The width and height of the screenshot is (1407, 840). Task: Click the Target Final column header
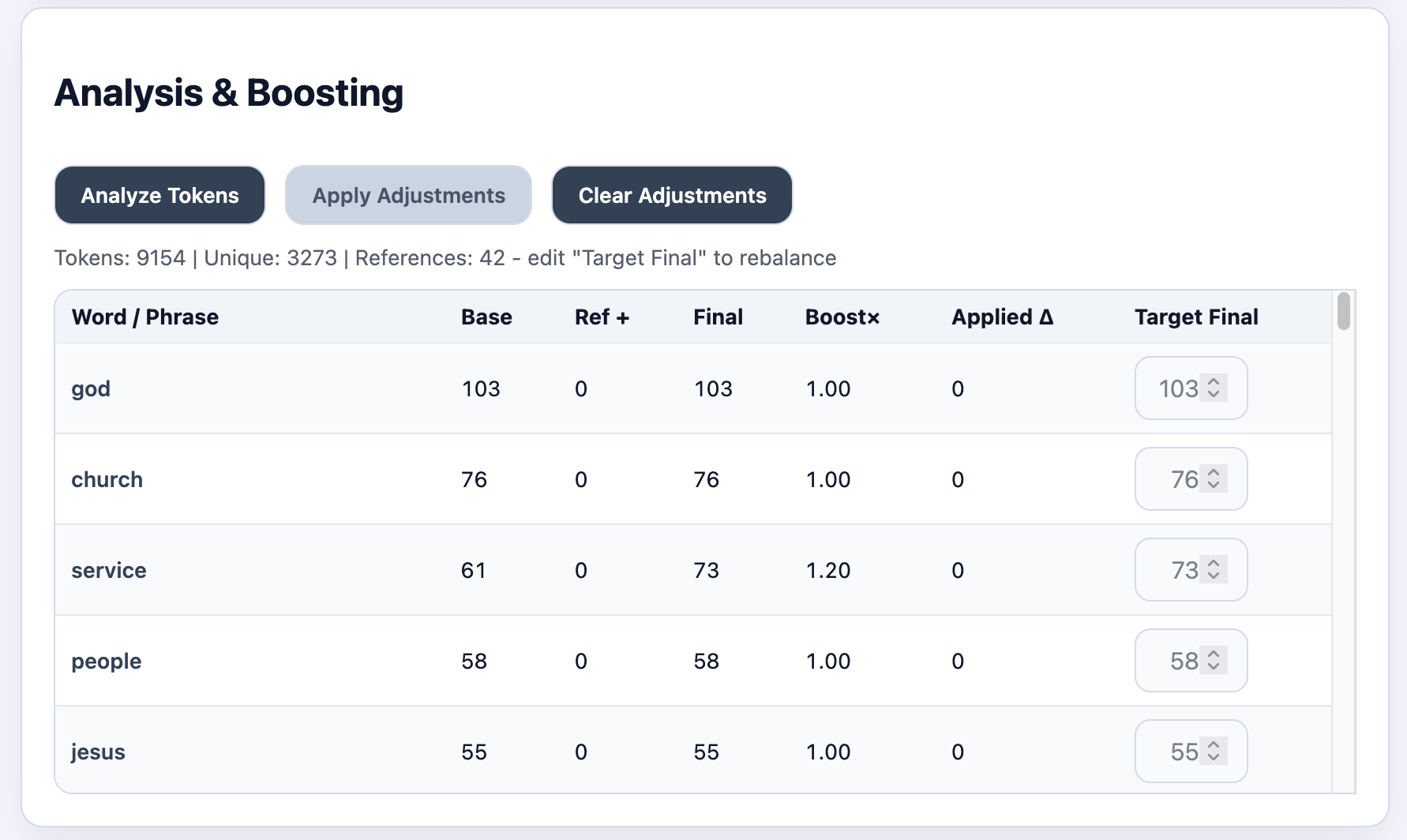point(1195,317)
